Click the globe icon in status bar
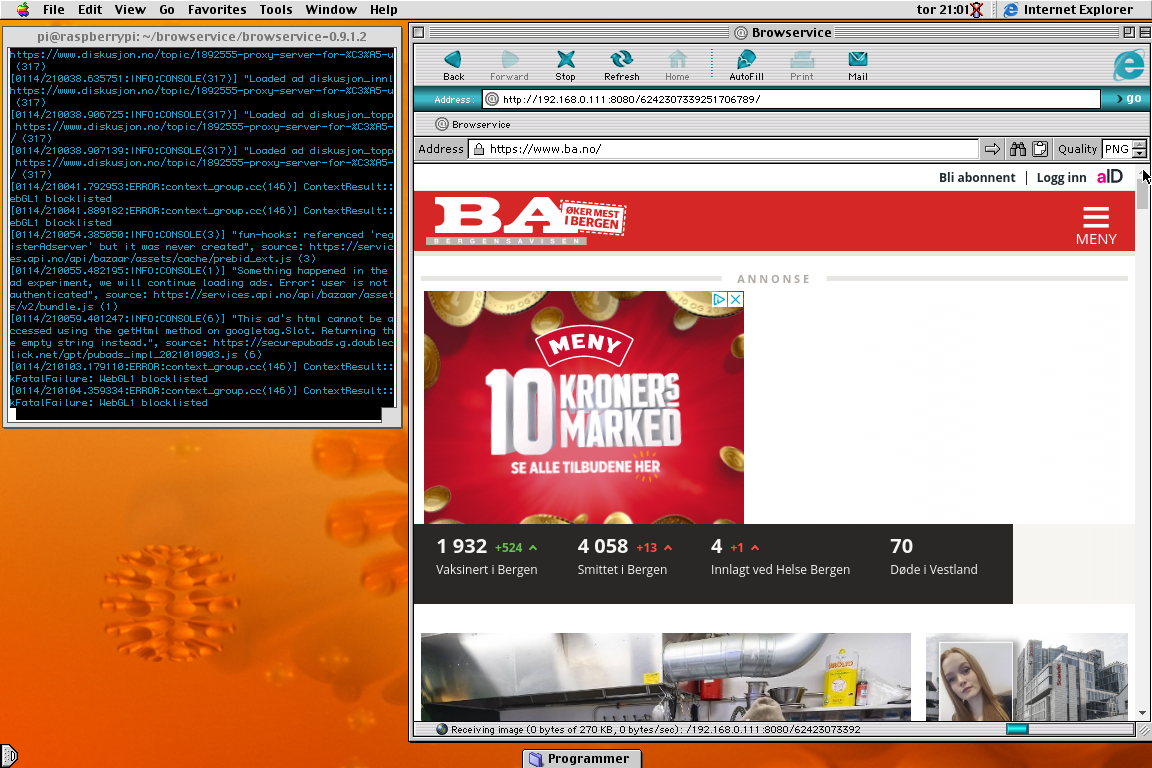The image size is (1152, 768). pyautogui.click(x=442, y=729)
